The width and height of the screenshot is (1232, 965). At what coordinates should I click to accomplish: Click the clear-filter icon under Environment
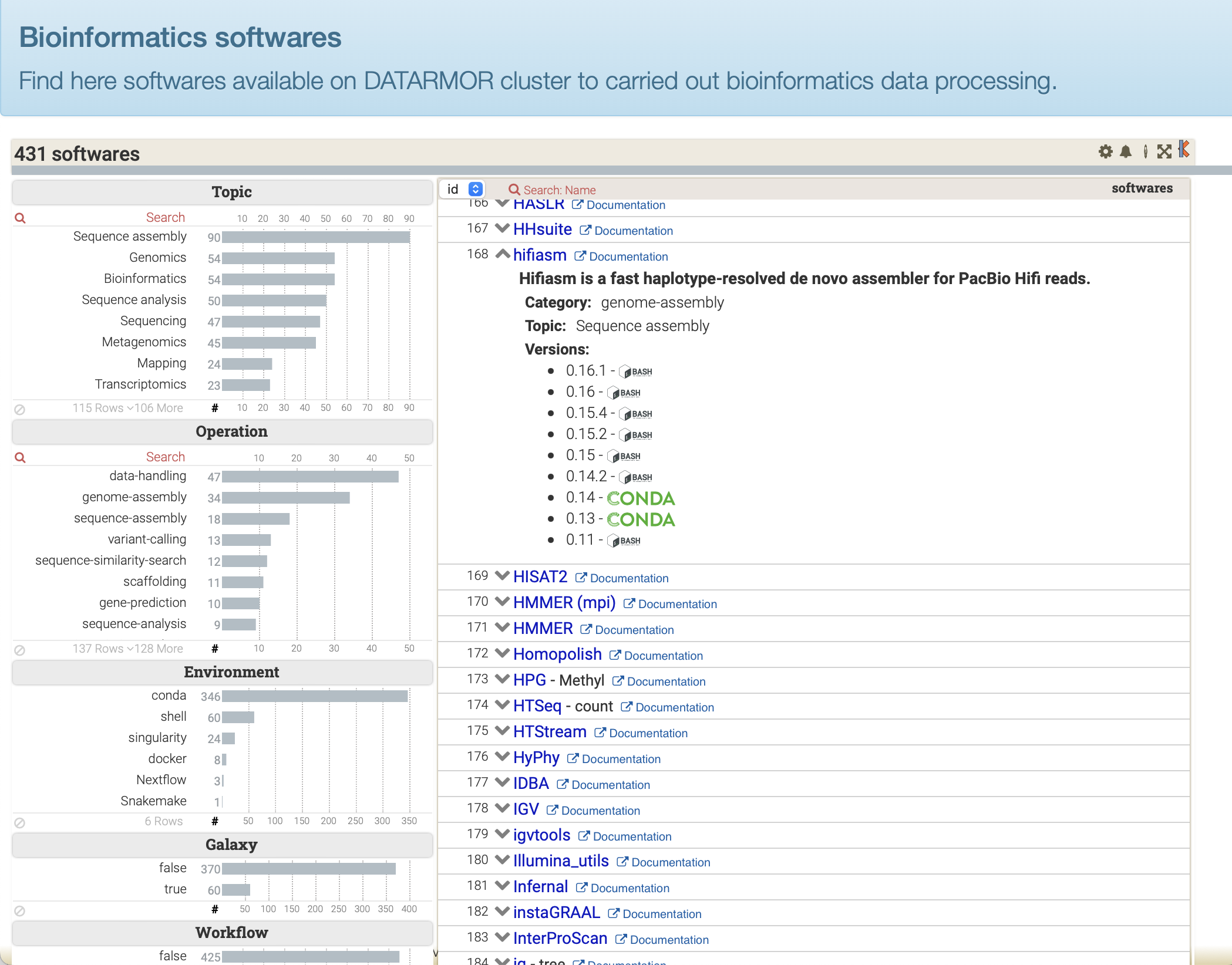tap(19, 822)
